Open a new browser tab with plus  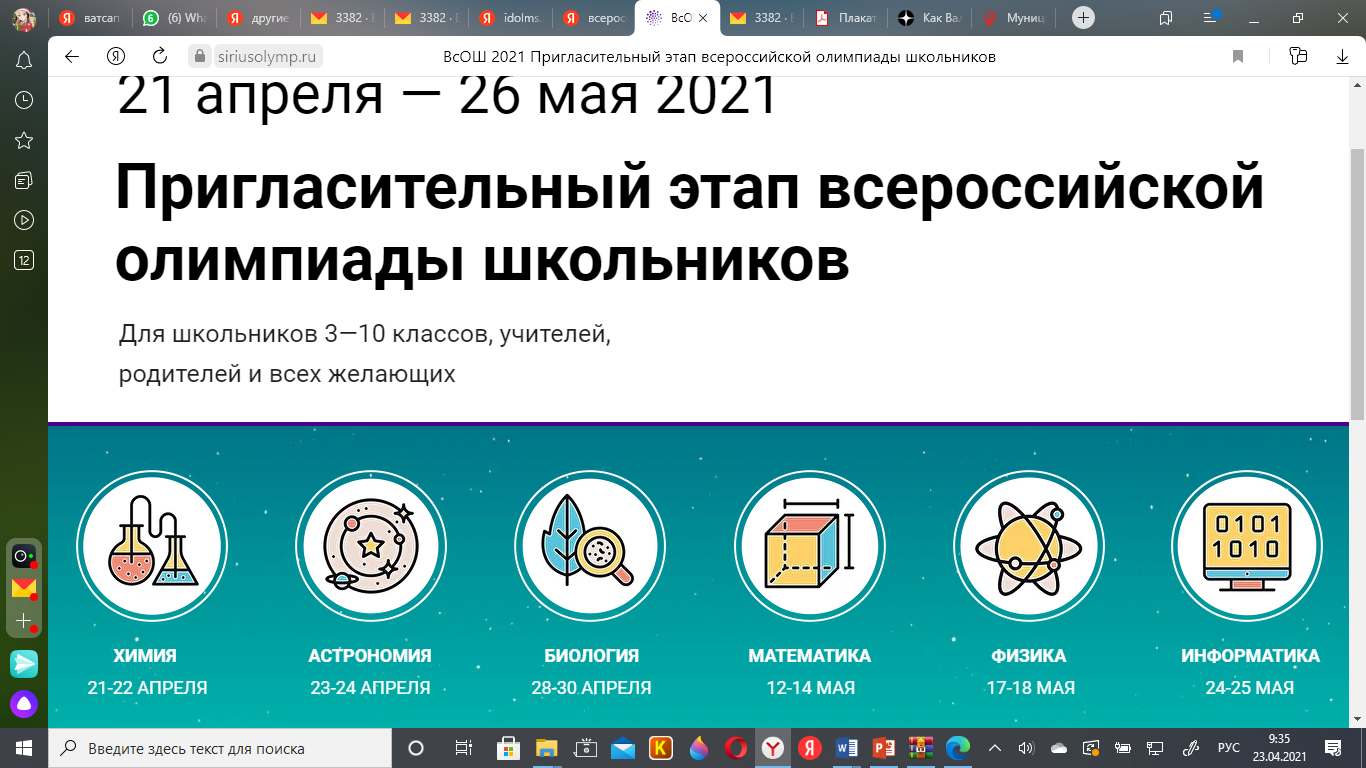(1083, 18)
